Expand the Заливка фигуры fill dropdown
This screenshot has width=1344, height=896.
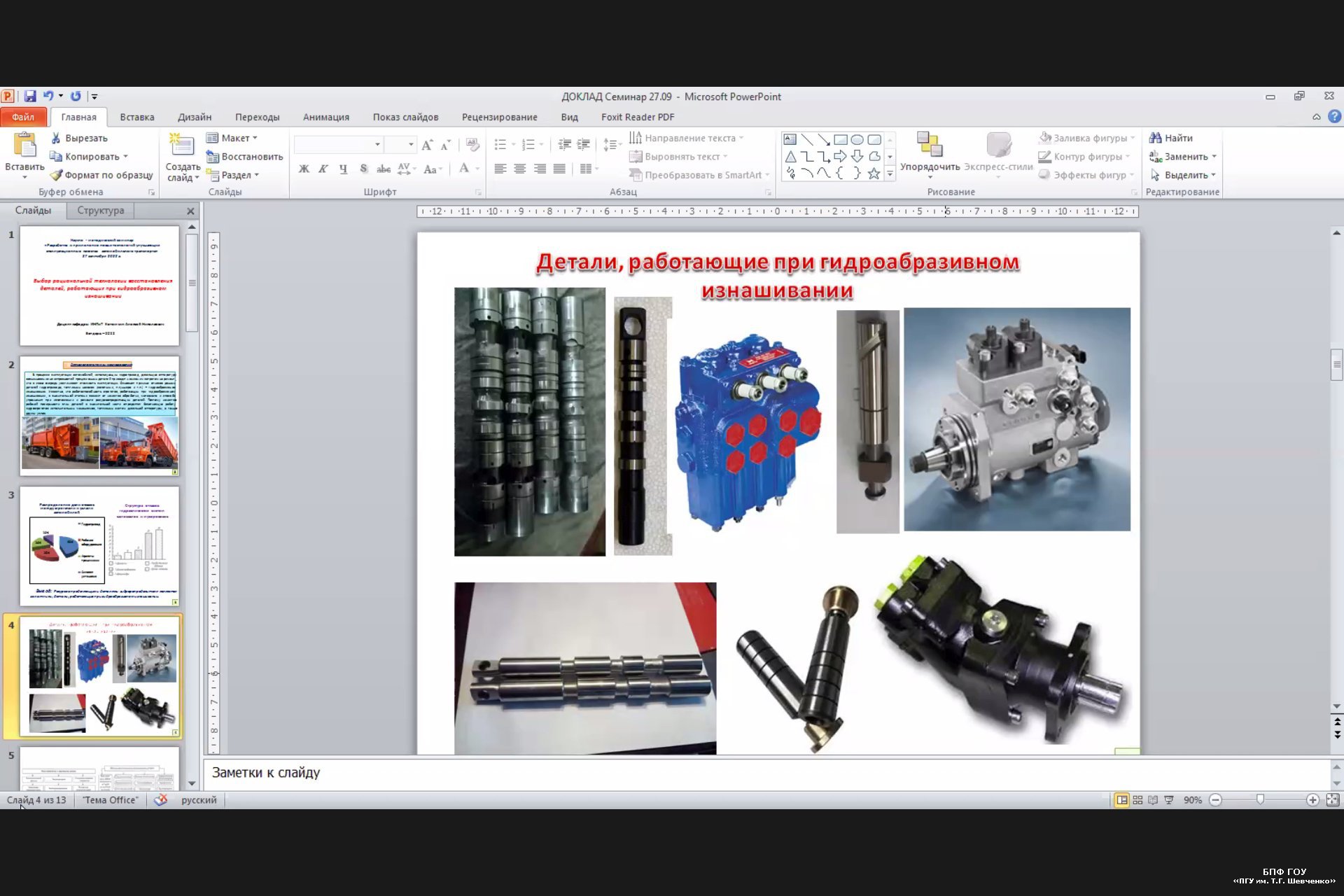tap(1133, 138)
